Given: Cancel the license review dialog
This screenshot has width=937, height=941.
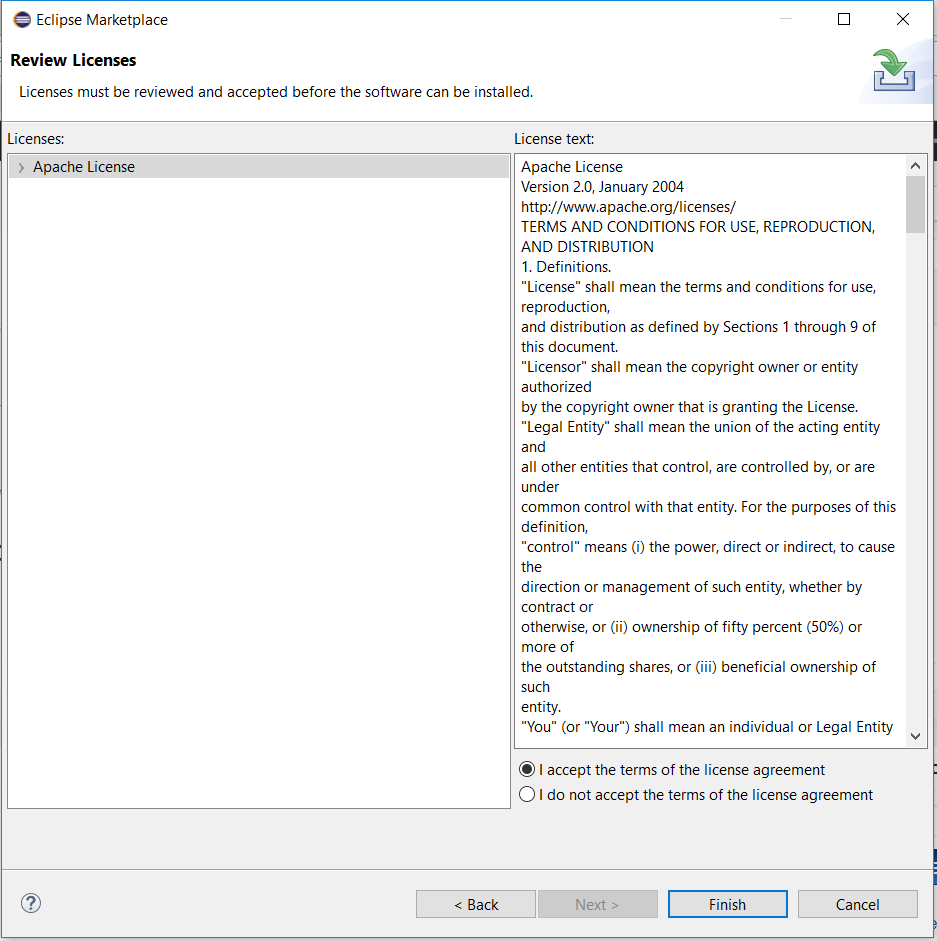Looking at the screenshot, I should pyautogui.click(x=857, y=904).
